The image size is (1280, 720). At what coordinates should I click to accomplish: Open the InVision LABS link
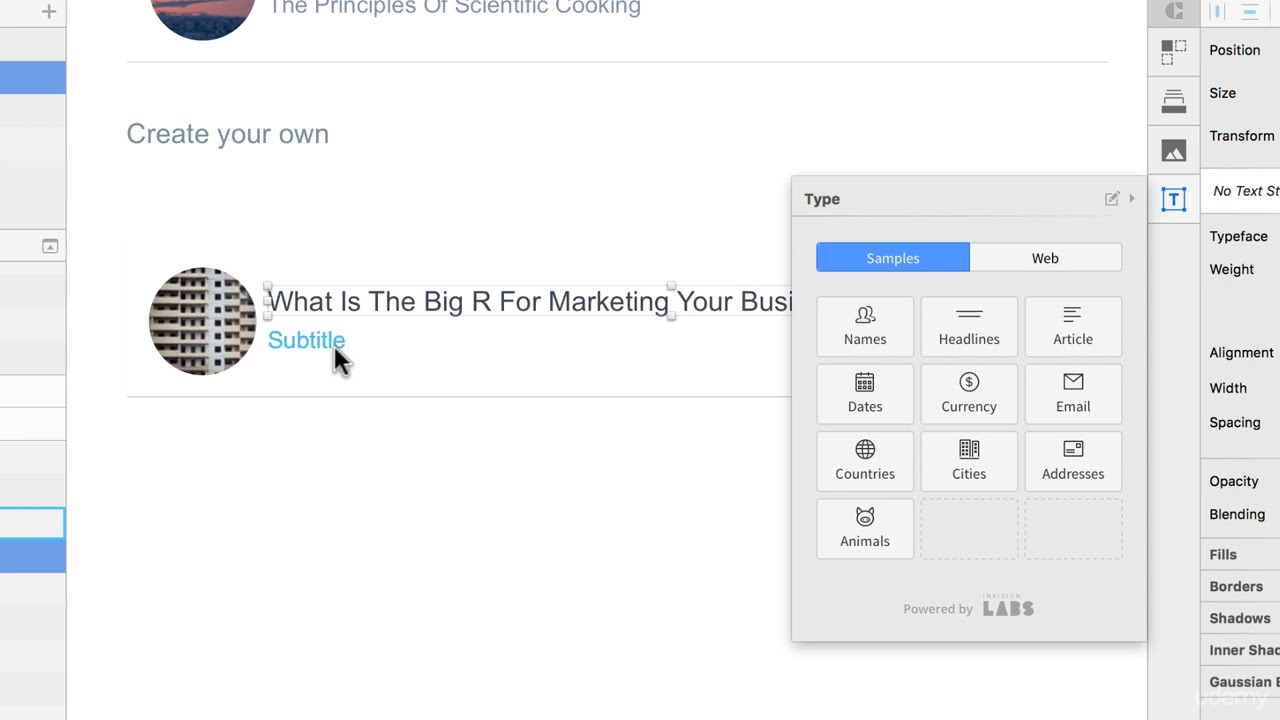coord(1007,607)
